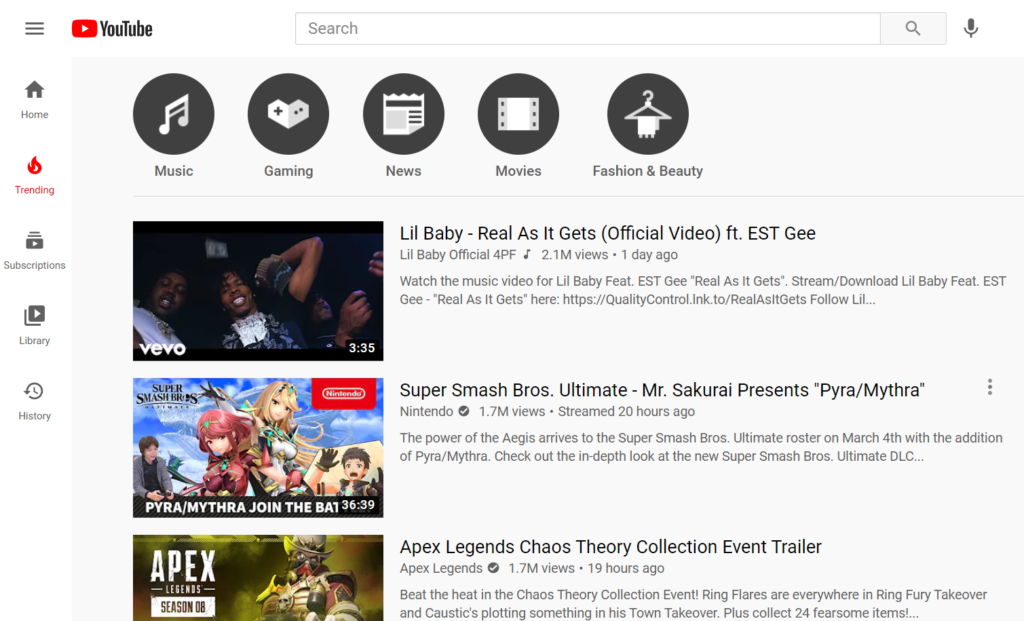The image size is (1024, 621).
Task: Click the search magnifier button
Action: pos(913,29)
